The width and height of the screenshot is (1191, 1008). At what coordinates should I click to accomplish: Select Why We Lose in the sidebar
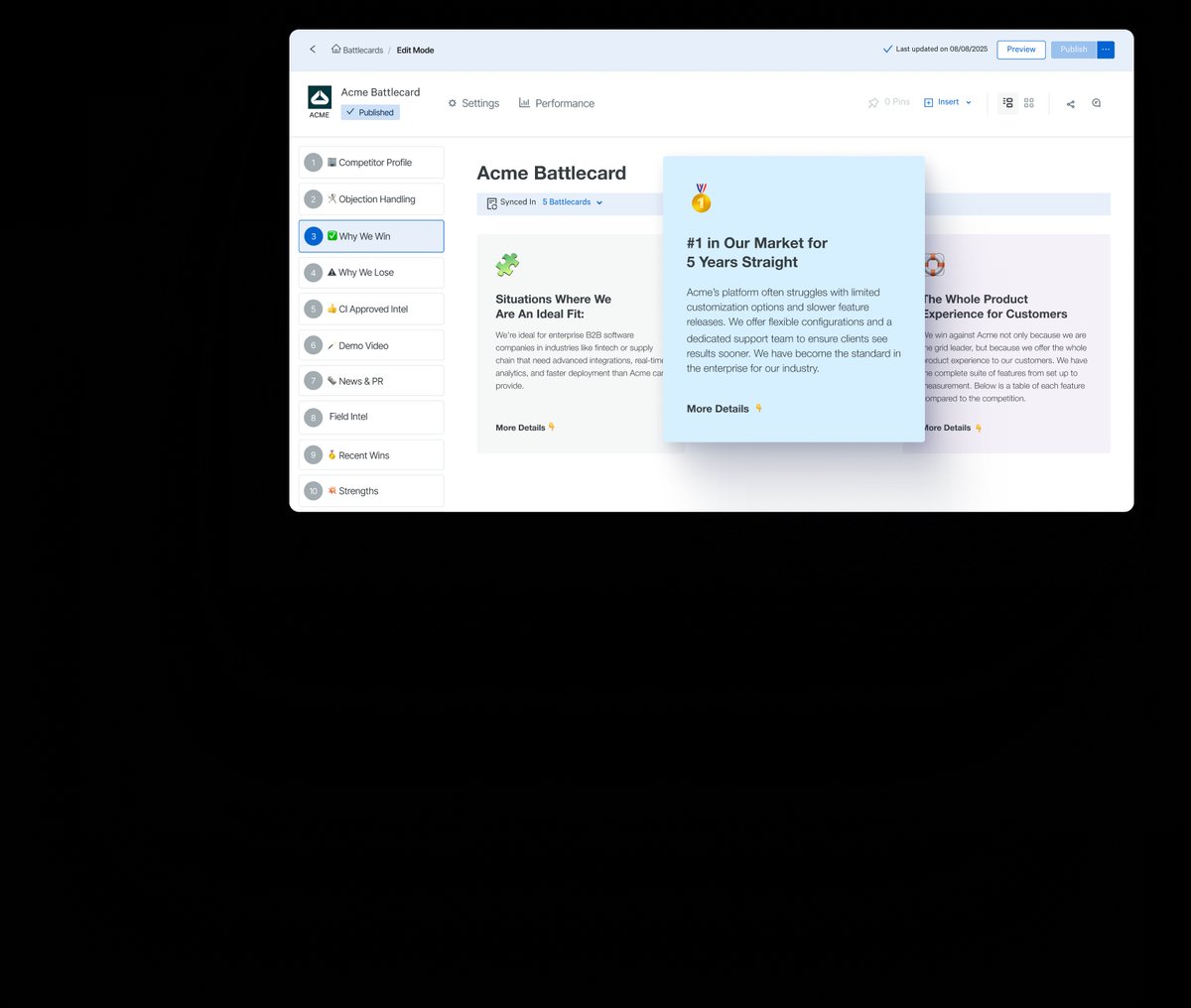(x=370, y=272)
